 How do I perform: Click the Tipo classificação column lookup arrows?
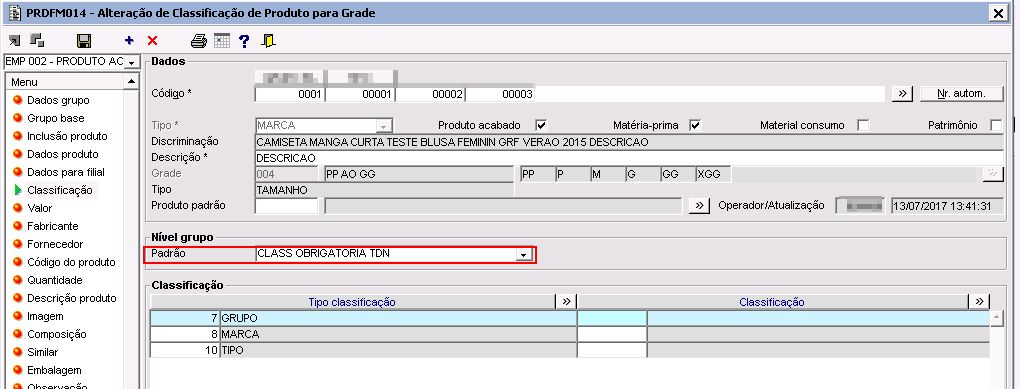pyautogui.click(x=566, y=301)
